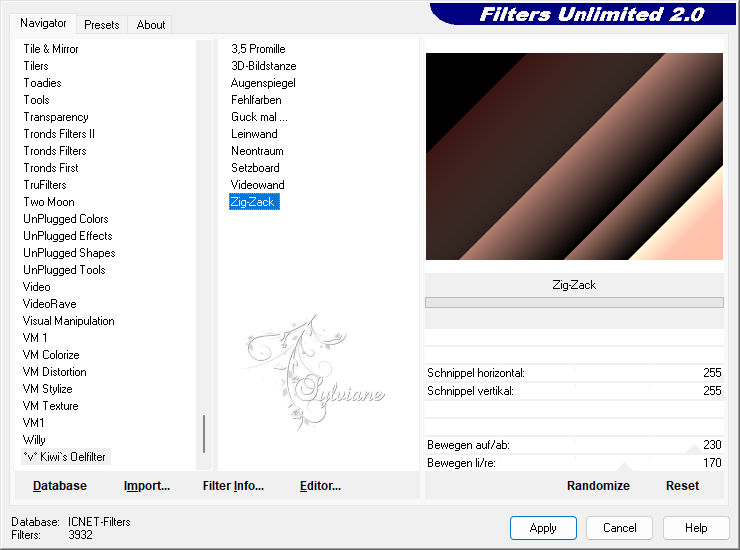Pick UnPlugged Tools category
Screen dimensions: 740x550
(x=64, y=270)
